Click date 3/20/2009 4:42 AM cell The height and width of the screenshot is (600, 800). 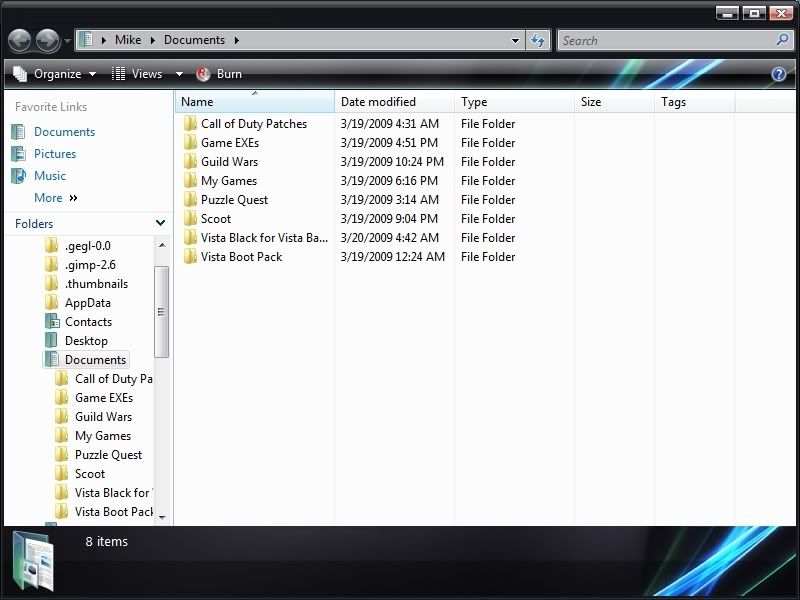[390, 238]
